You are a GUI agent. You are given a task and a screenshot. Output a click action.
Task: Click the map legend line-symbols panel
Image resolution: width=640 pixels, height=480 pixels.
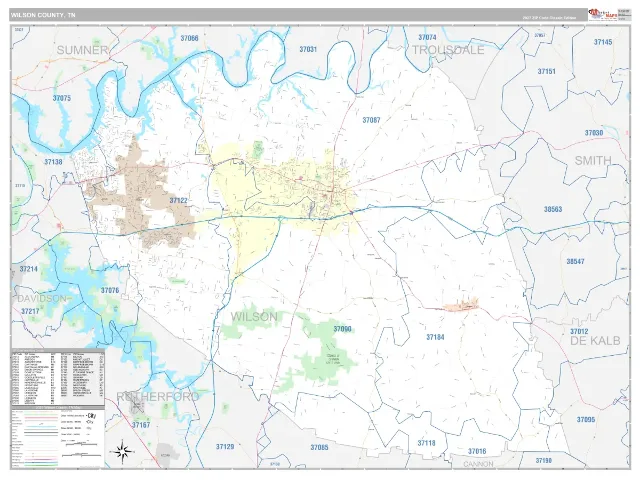click(x=58, y=437)
